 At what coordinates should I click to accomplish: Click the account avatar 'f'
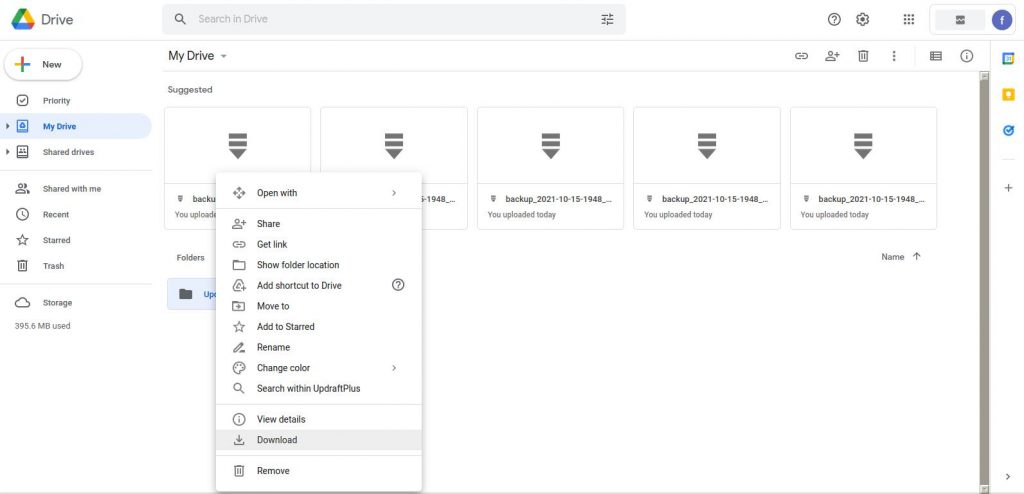(x=1002, y=20)
